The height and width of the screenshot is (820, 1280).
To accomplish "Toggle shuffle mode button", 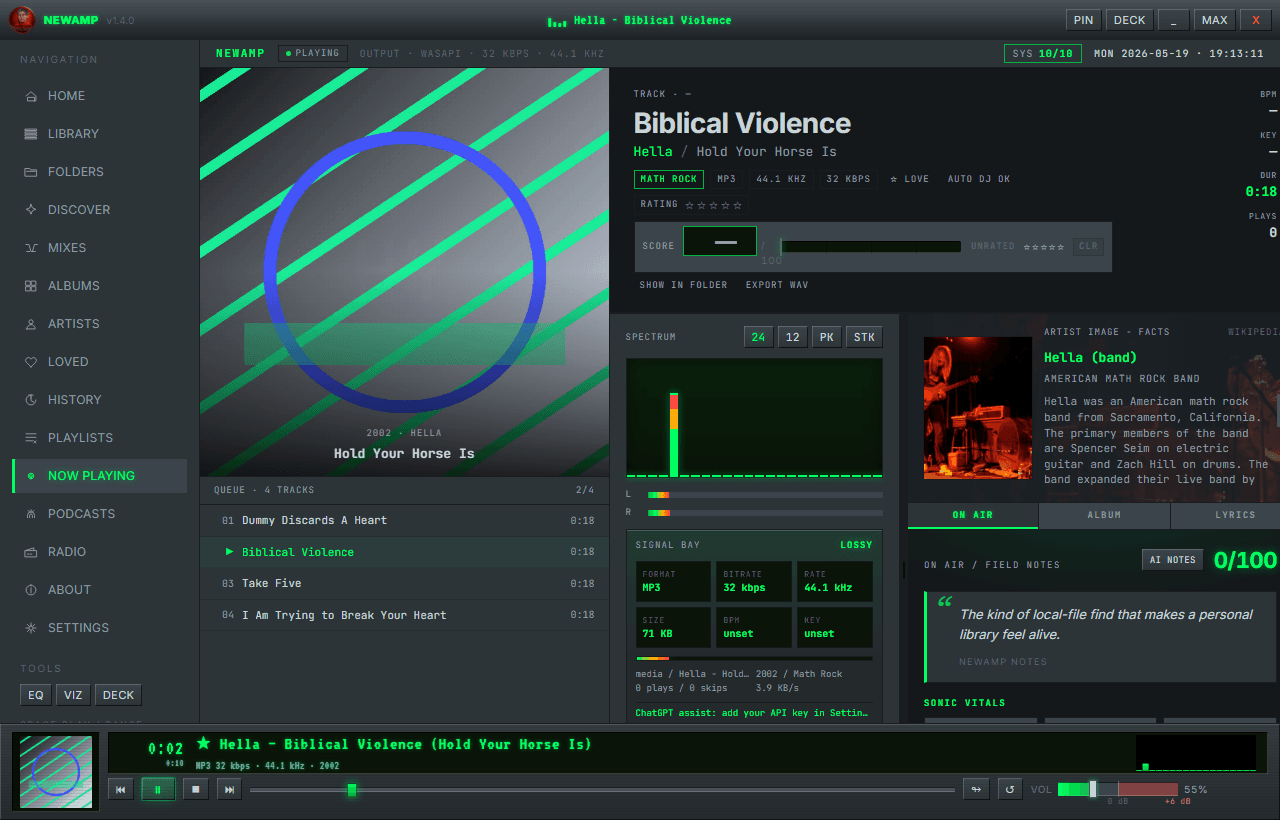I will click(x=976, y=789).
